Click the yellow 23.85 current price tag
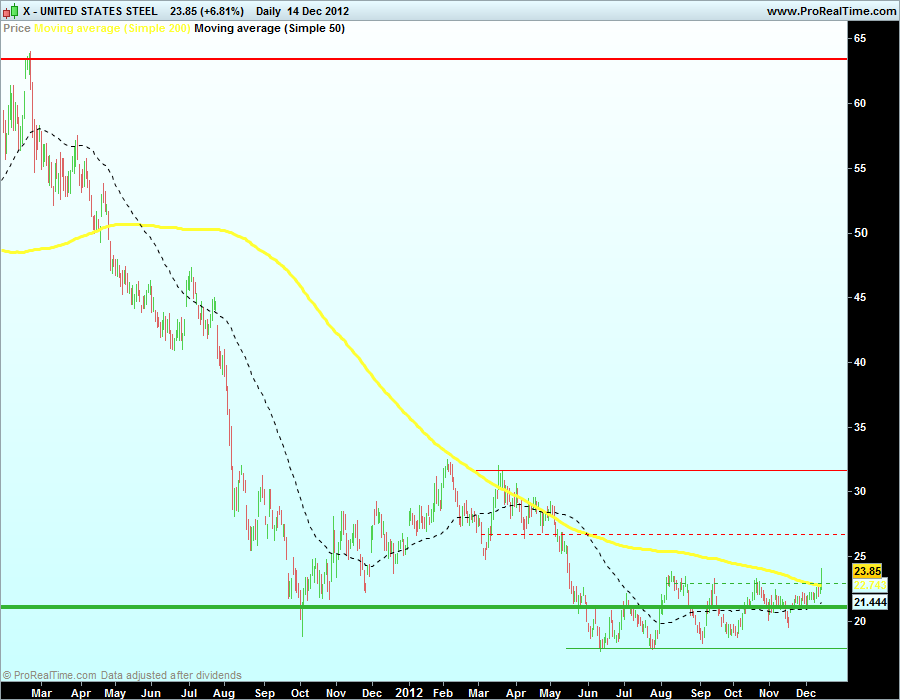Screen dimensions: 900x700 (x=867, y=571)
